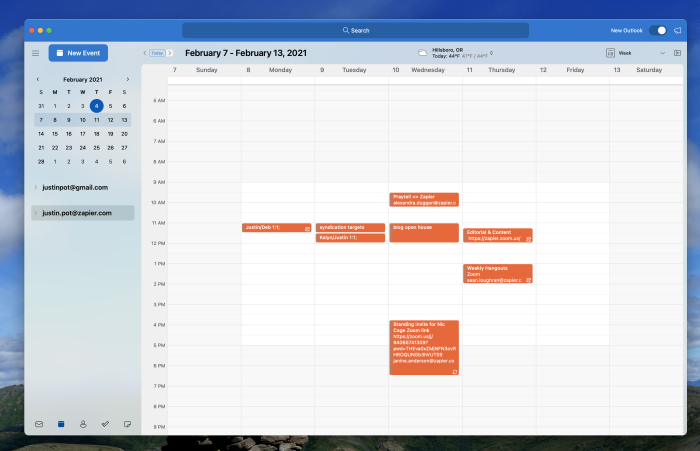Open Standing Invite for Nic Cage event
The width and height of the screenshot is (700, 451).
click(x=424, y=347)
